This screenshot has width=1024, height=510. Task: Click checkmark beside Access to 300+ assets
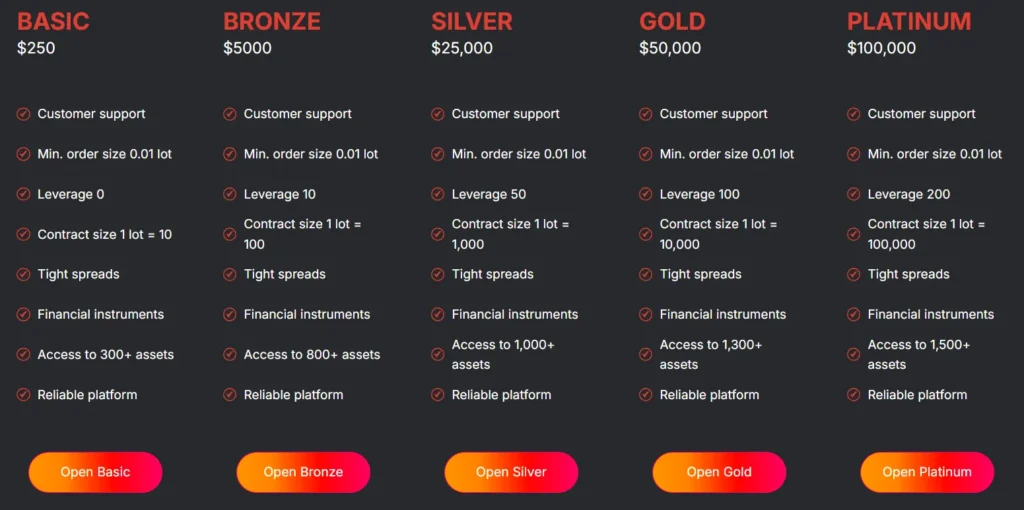click(x=23, y=354)
